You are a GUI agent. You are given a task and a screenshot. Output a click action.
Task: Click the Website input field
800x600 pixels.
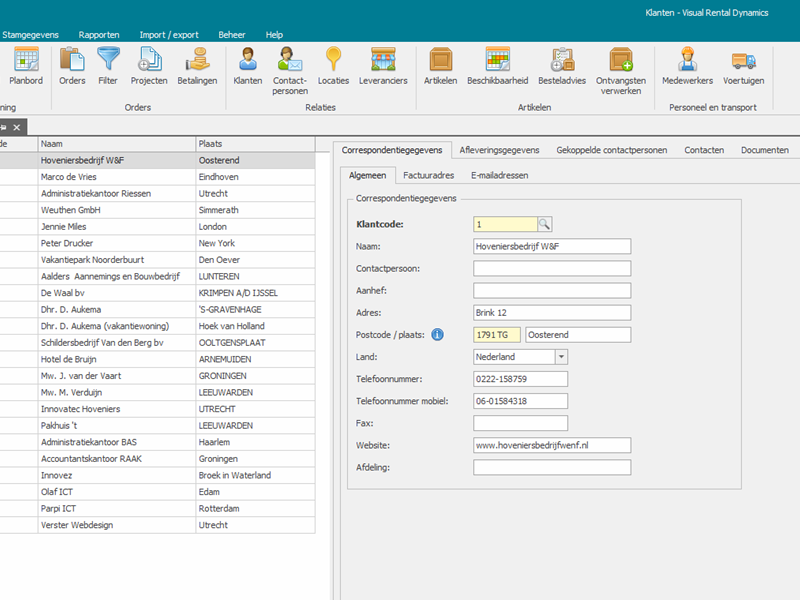[x=552, y=445]
